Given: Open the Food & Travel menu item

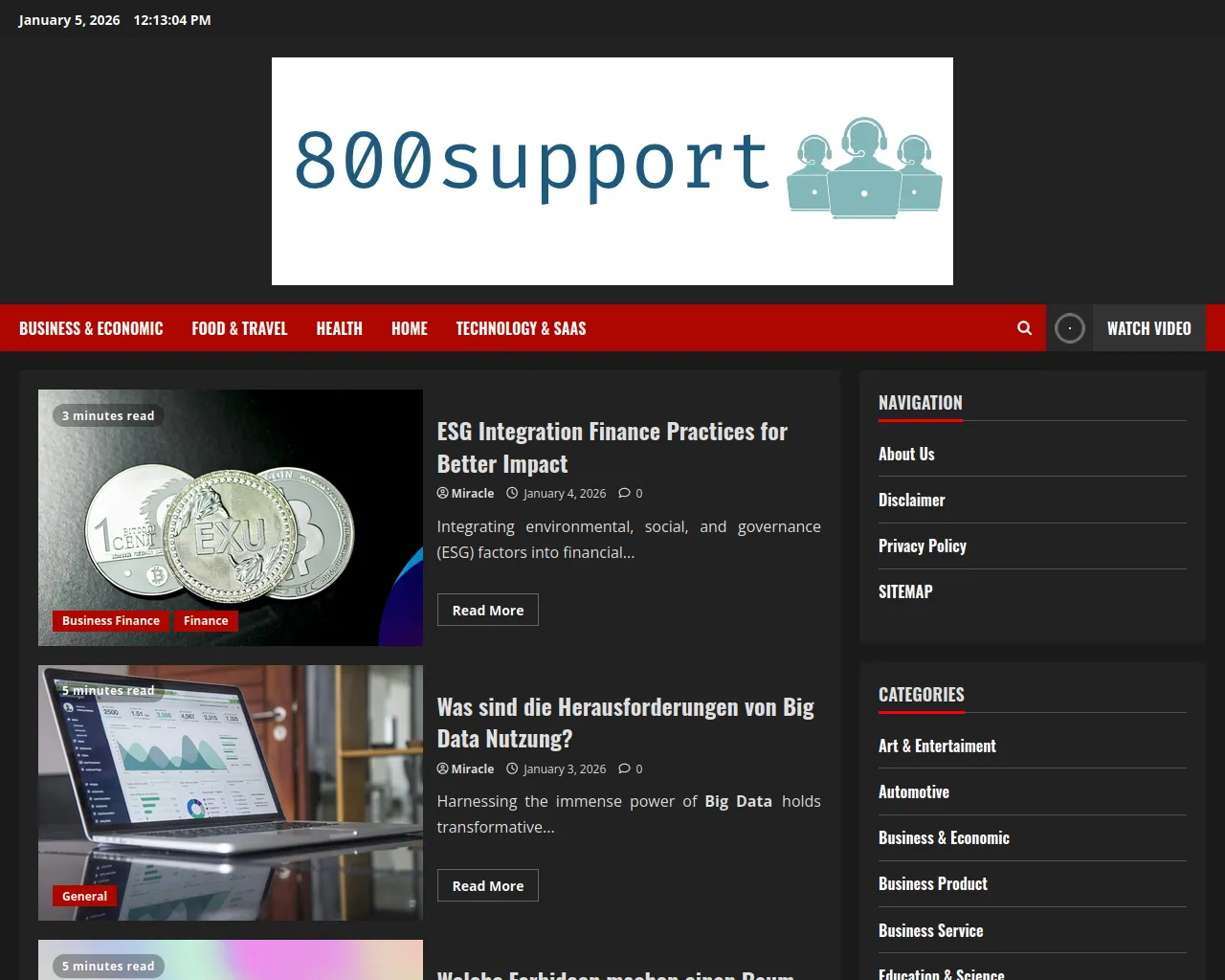Looking at the screenshot, I should [x=239, y=328].
